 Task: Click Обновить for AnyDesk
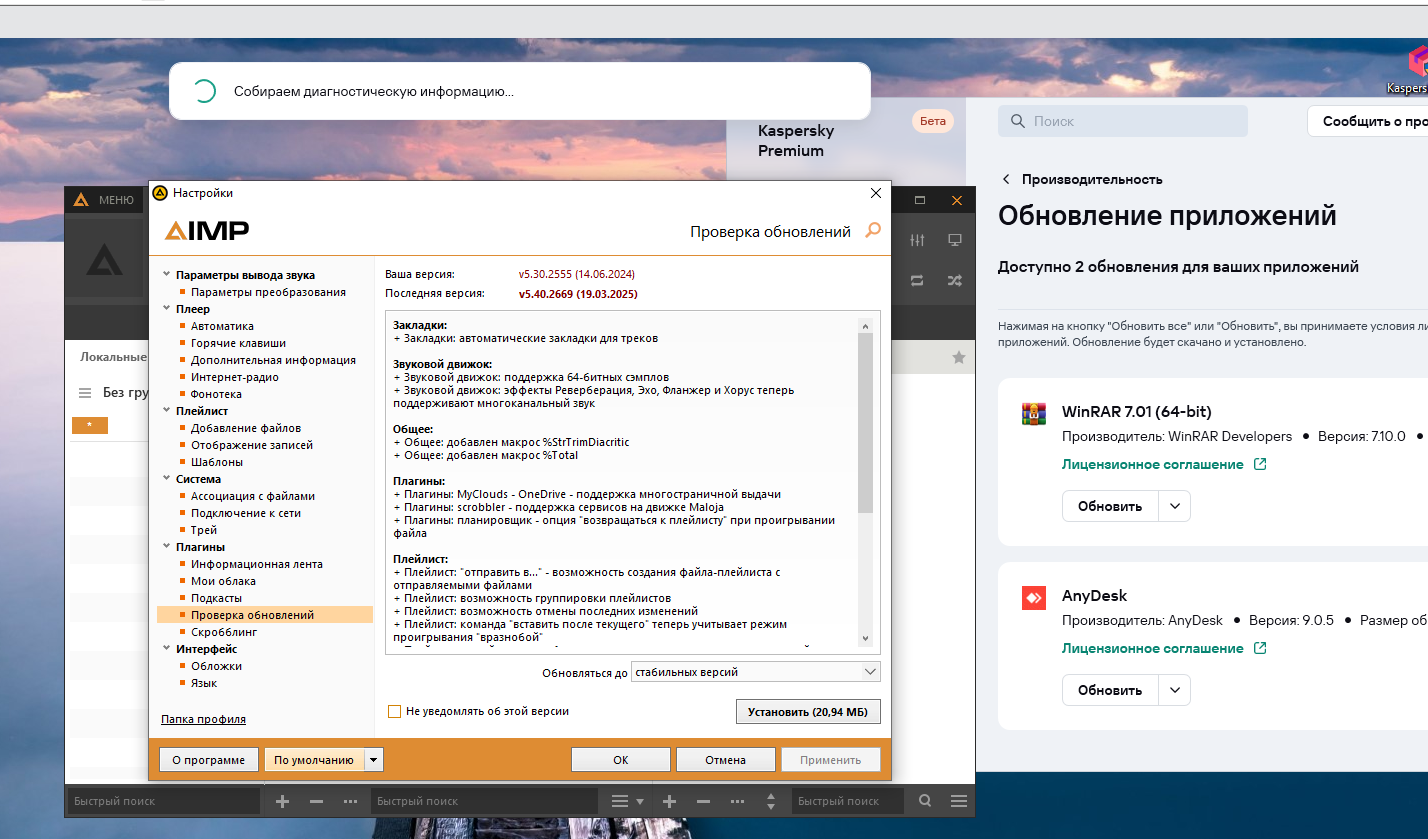point(1110,690)
